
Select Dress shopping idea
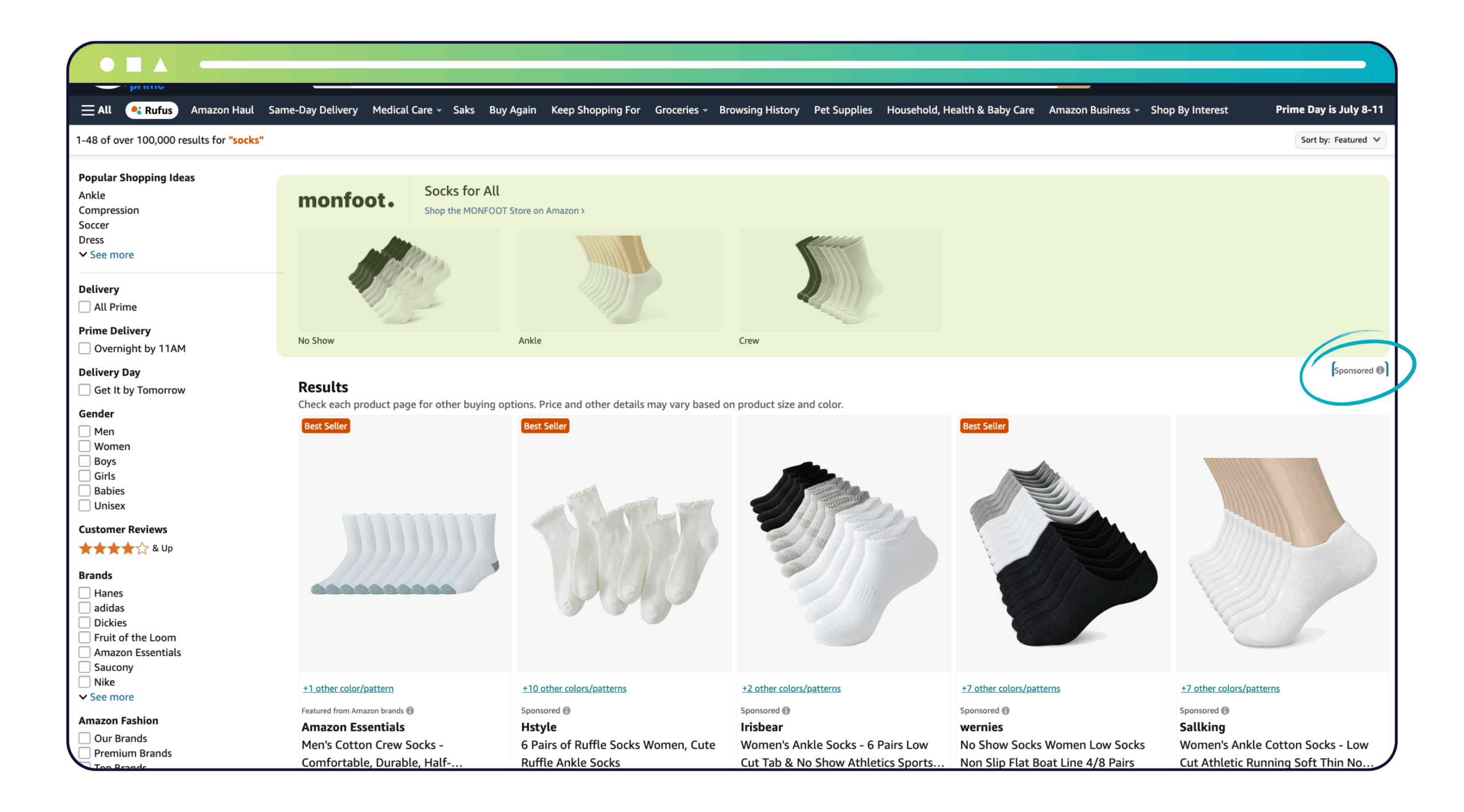point(91,240)
